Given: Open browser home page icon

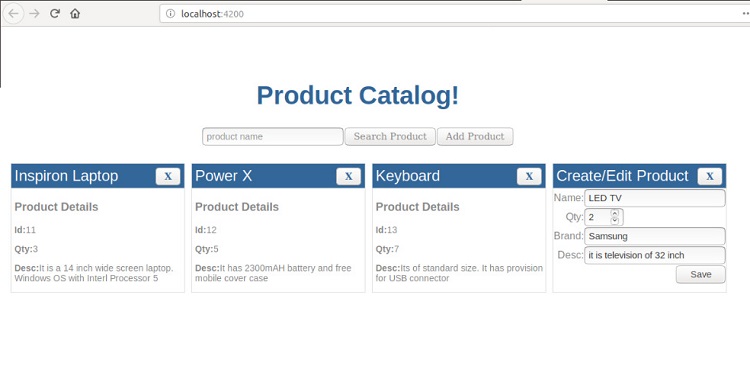Looking at the screenshot, I should tap(75, 13).
